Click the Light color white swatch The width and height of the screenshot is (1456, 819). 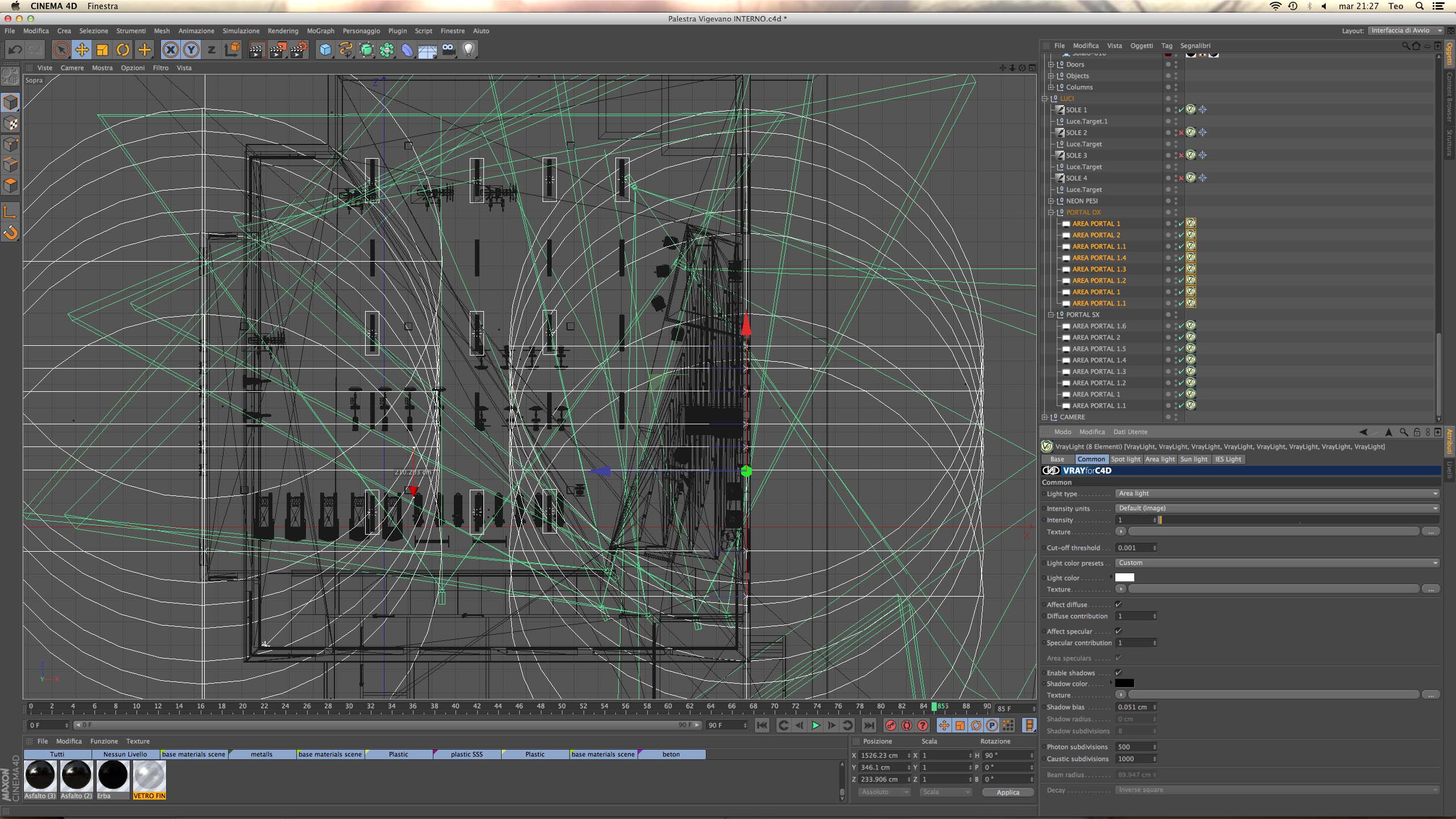point(1124,578)
